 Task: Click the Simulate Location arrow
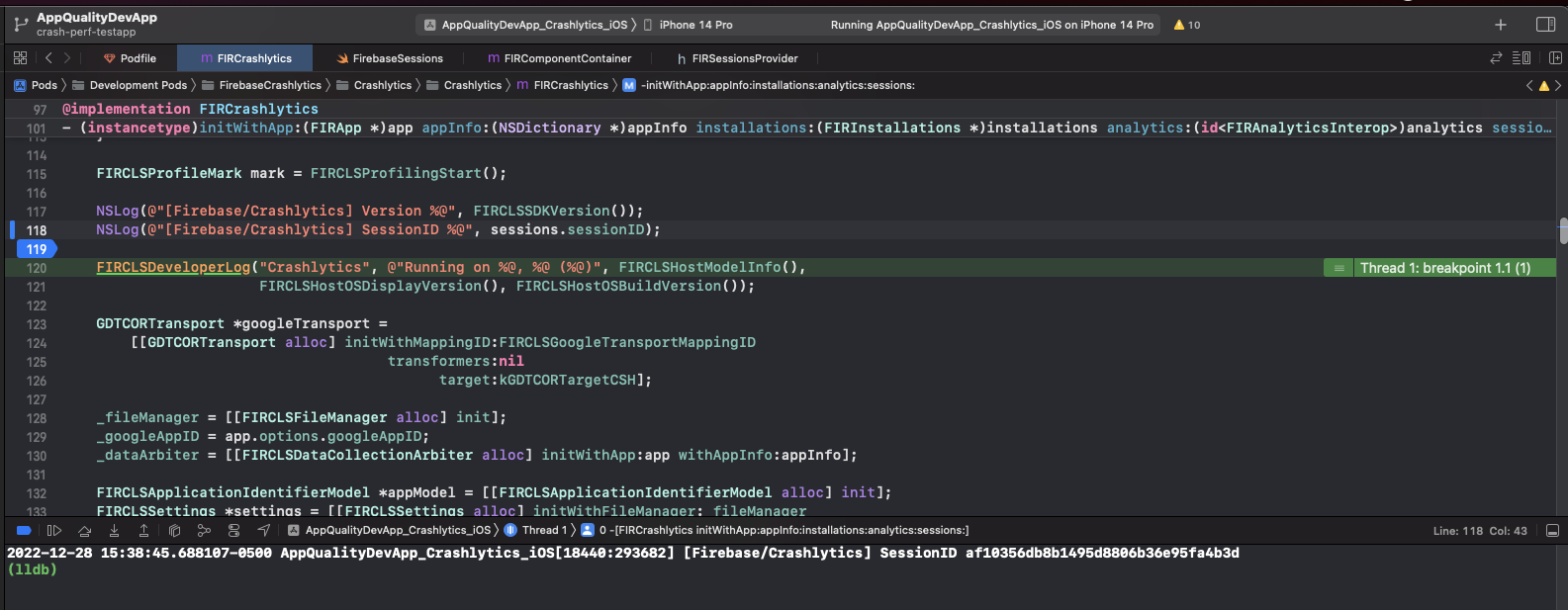[x=263, y=531]
